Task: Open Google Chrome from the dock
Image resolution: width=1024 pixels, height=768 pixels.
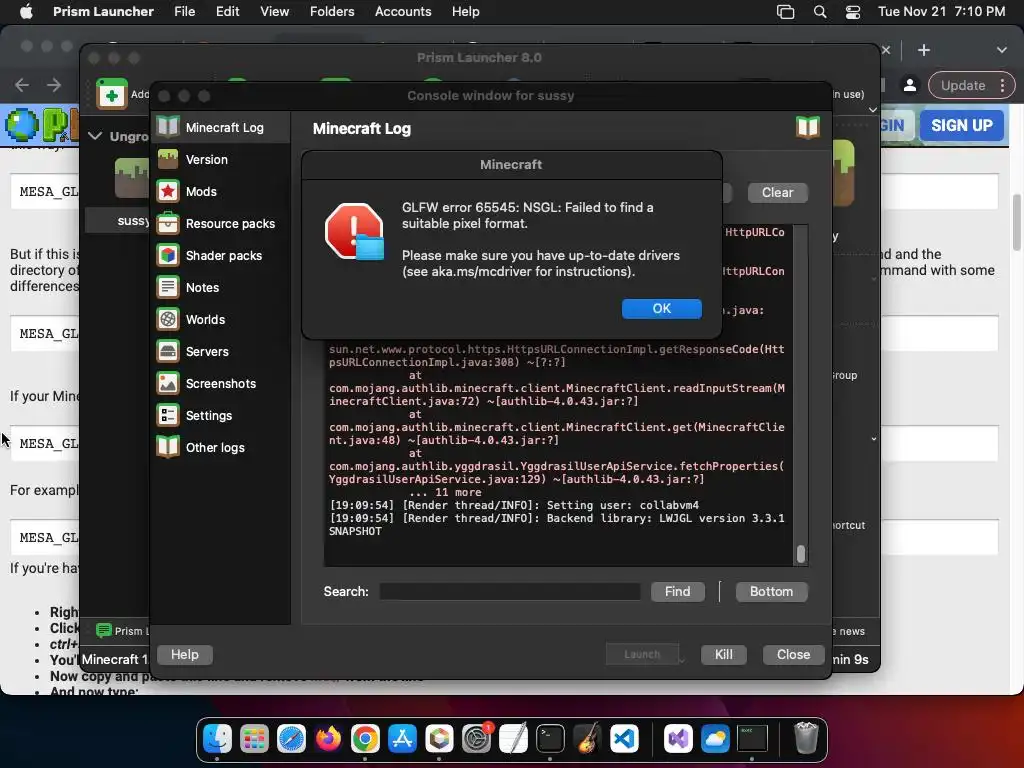Action: point(365,739)
